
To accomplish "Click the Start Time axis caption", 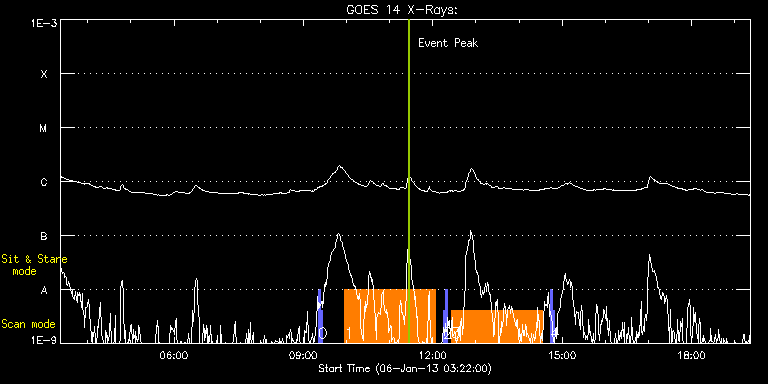I will tap(405, 368).
